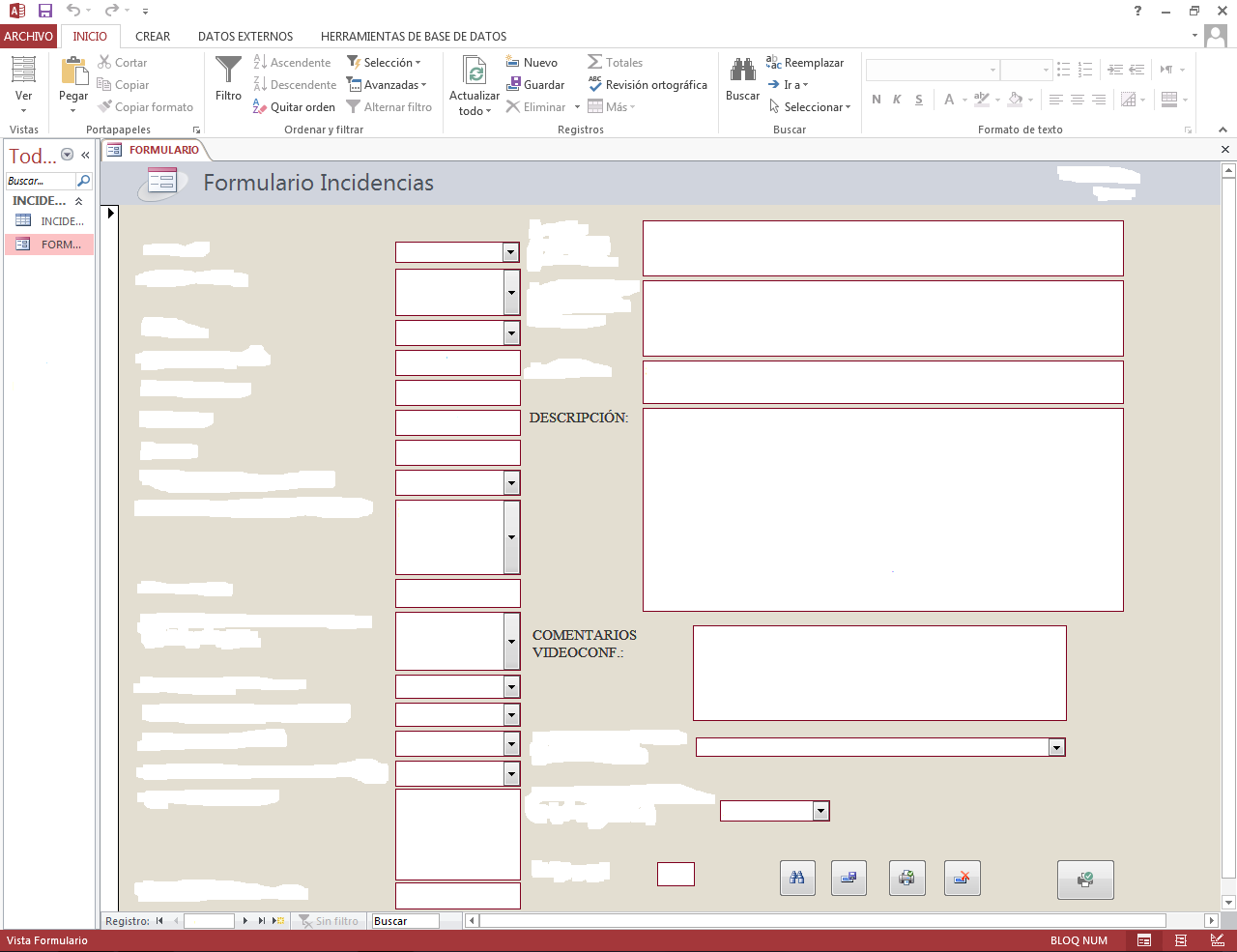This screenshot has height=952, width=1237.
Task: Click the DESCRIPCIÓN text box
Action: (x=883, y=509)
